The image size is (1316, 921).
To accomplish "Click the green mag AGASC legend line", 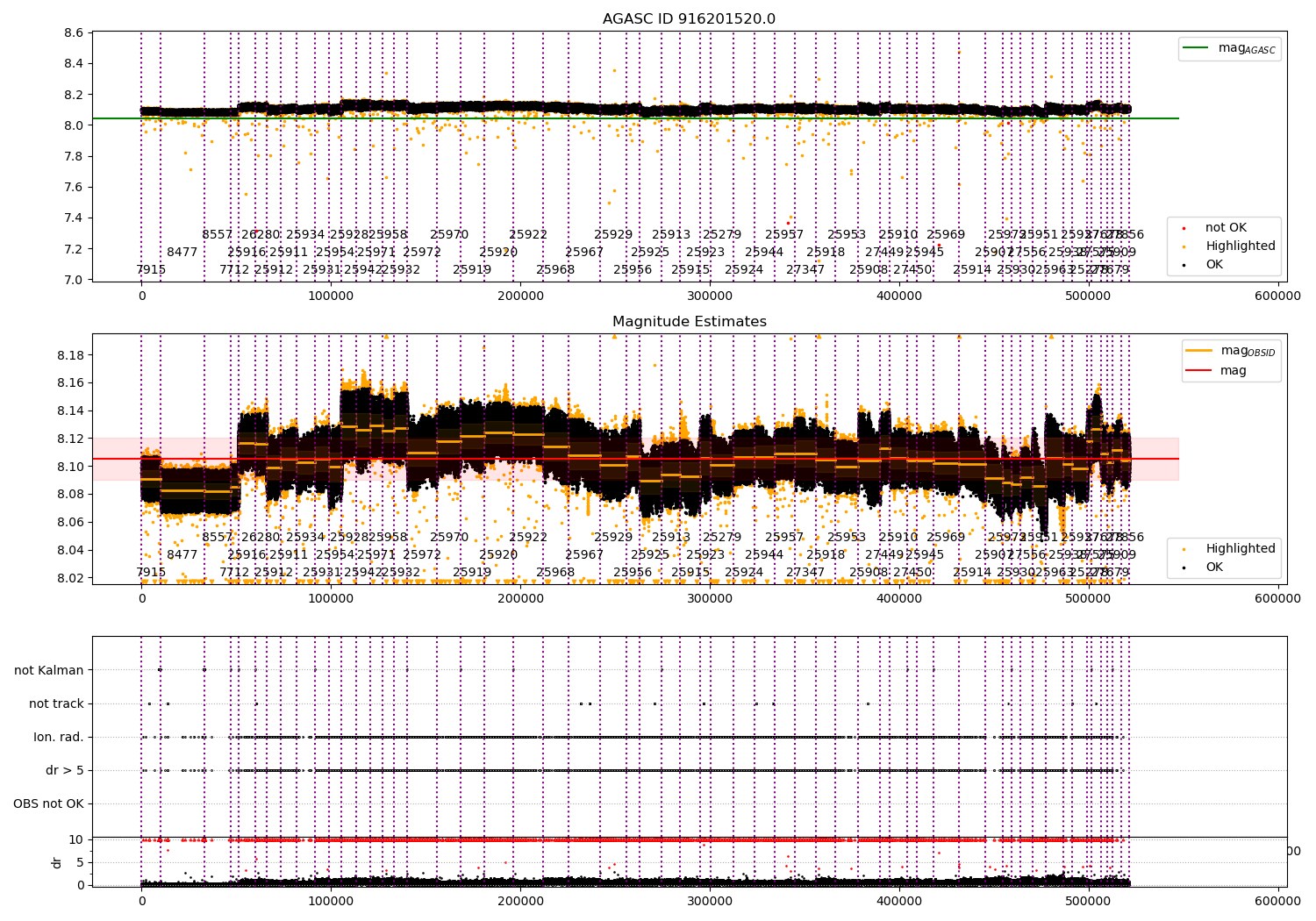I will pos(1197,48).
